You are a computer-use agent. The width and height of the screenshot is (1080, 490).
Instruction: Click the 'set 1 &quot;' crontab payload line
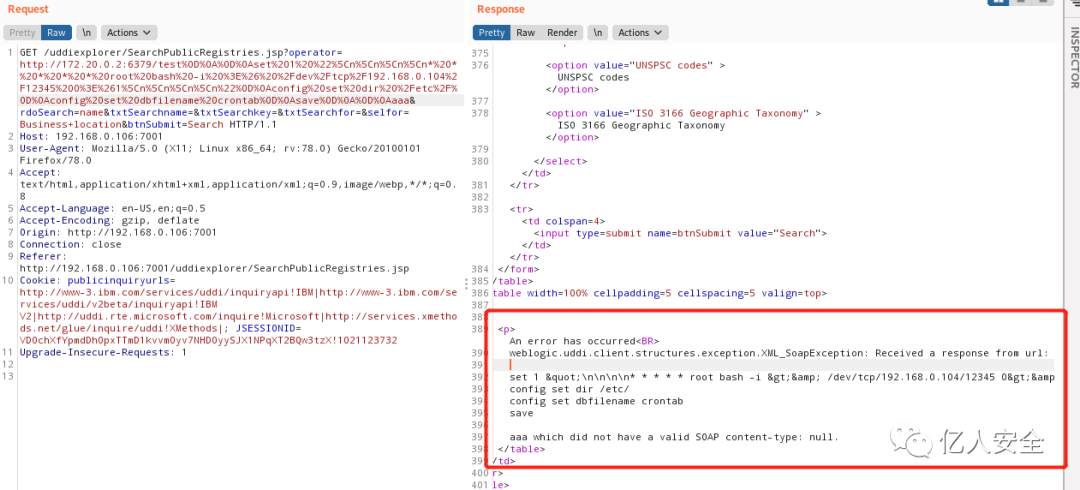(x=782, y=377)
